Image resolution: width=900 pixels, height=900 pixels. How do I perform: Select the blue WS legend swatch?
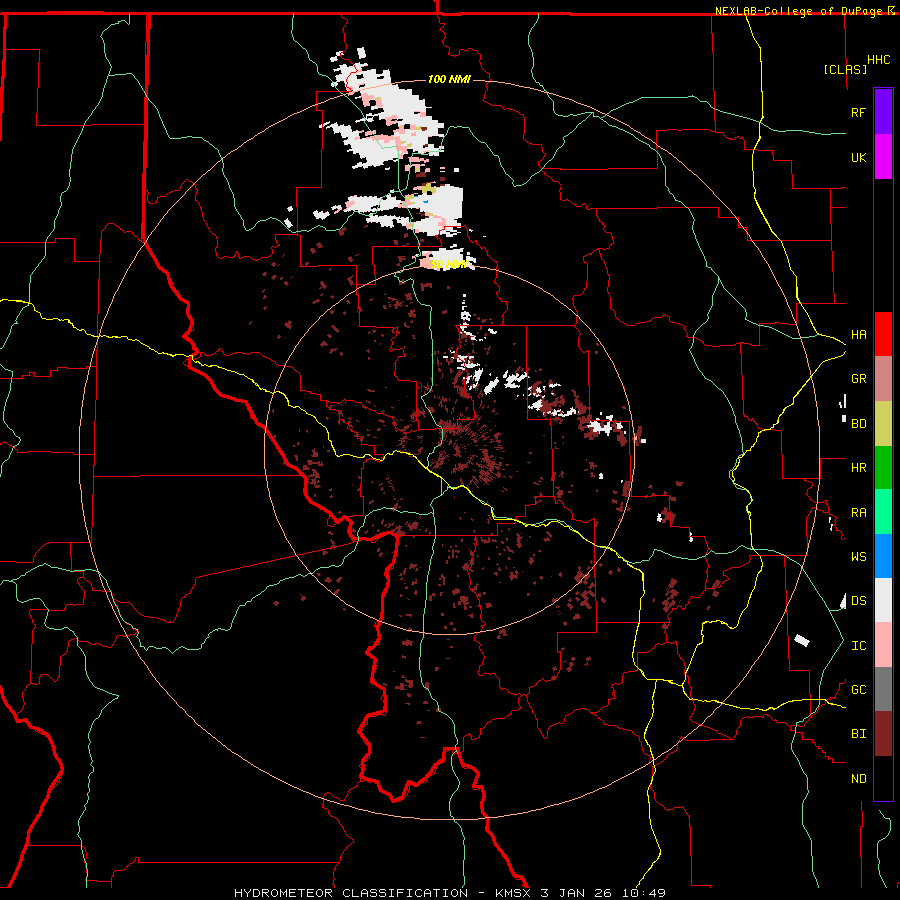pyautogui.click(x=883, y=556)
